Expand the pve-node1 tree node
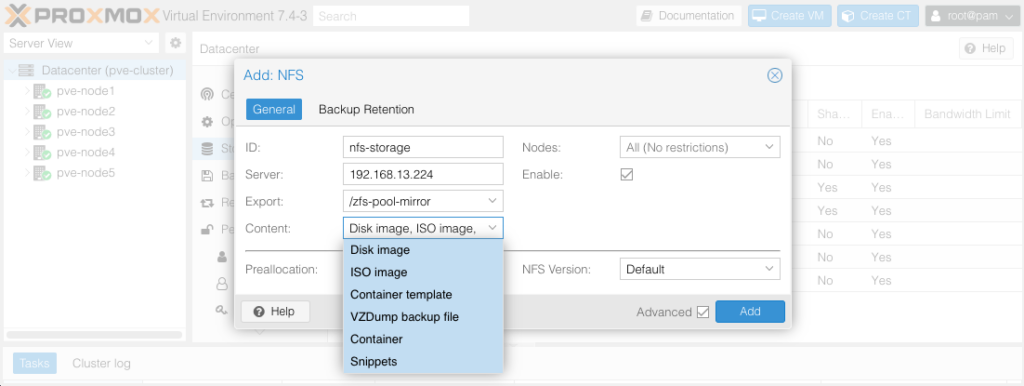This screenshot has width=1024, height=386. 27,91
